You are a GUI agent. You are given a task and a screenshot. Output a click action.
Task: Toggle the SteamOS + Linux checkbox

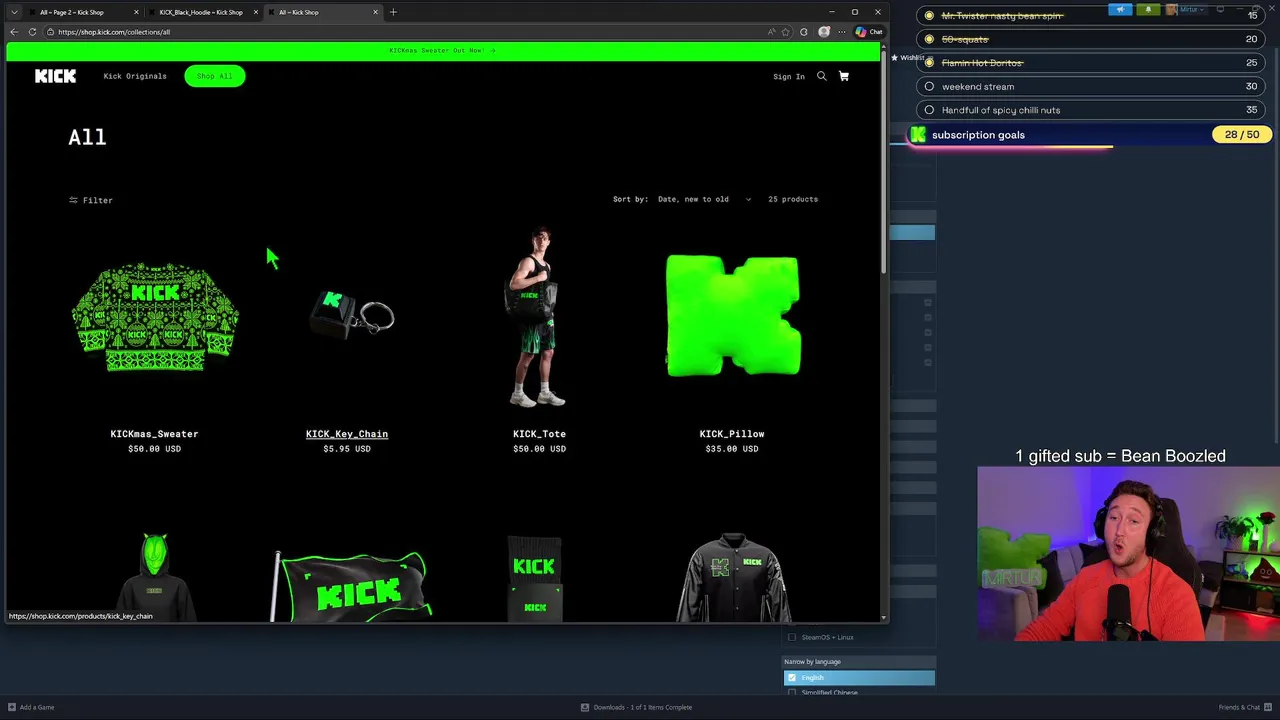(x=792, y=637)
